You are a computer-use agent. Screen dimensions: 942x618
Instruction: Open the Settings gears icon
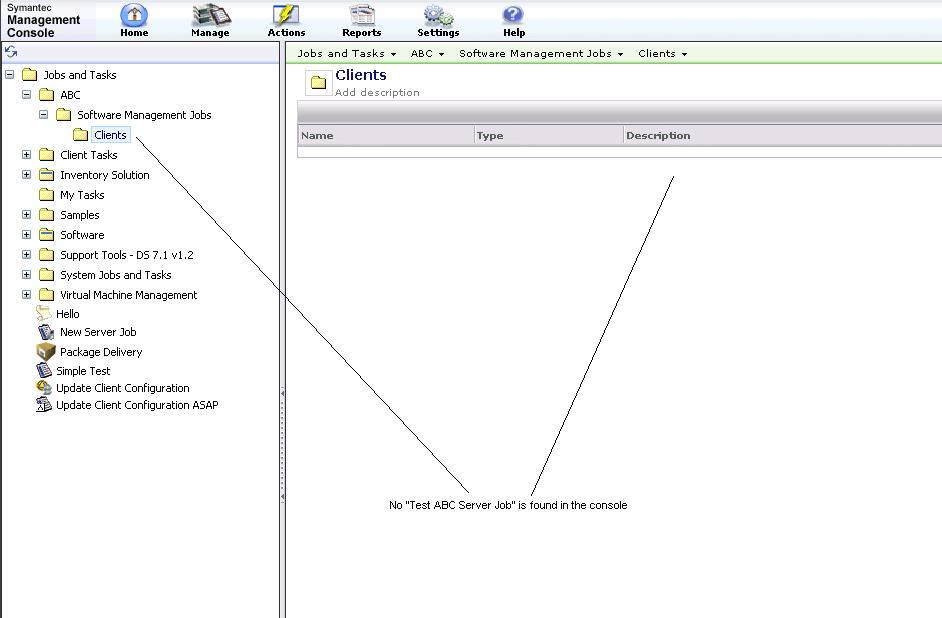(x=438, y=16)
